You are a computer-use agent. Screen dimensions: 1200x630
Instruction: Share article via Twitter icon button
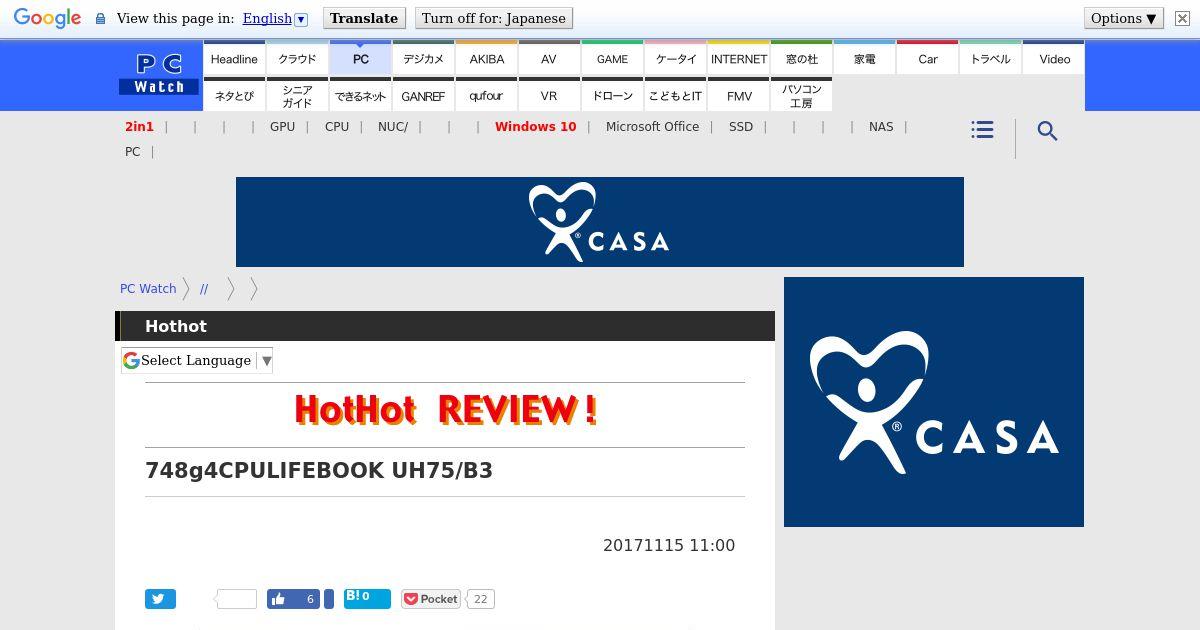coord(160,599)
